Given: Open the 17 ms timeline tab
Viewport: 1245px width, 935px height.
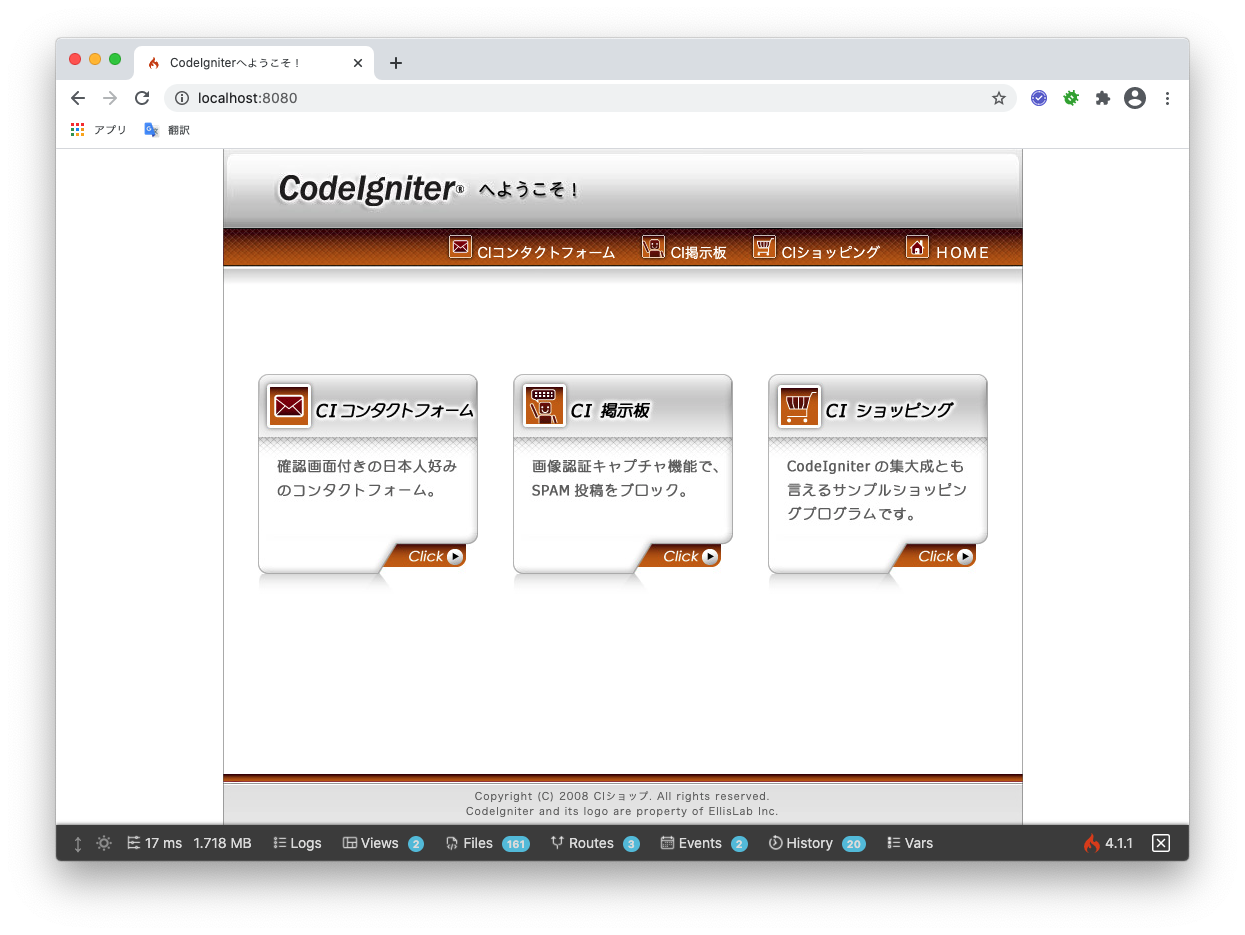Looking at the screenshot, I should pyautogui.click(x=154, y=843).
